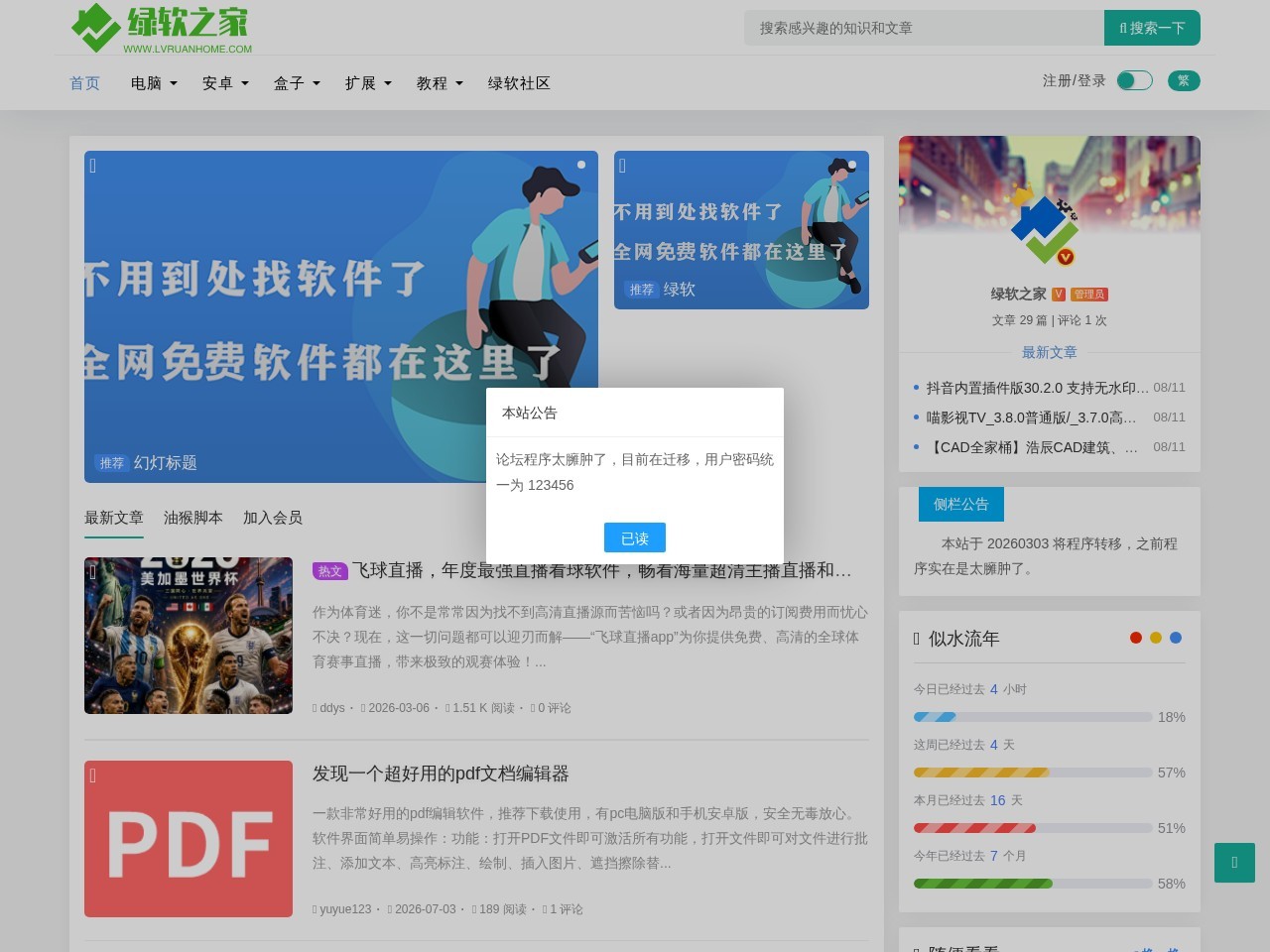Click the 搜索一下 search button
The width and height of the screenshot is (1270, 952).
coord(1152,28)
